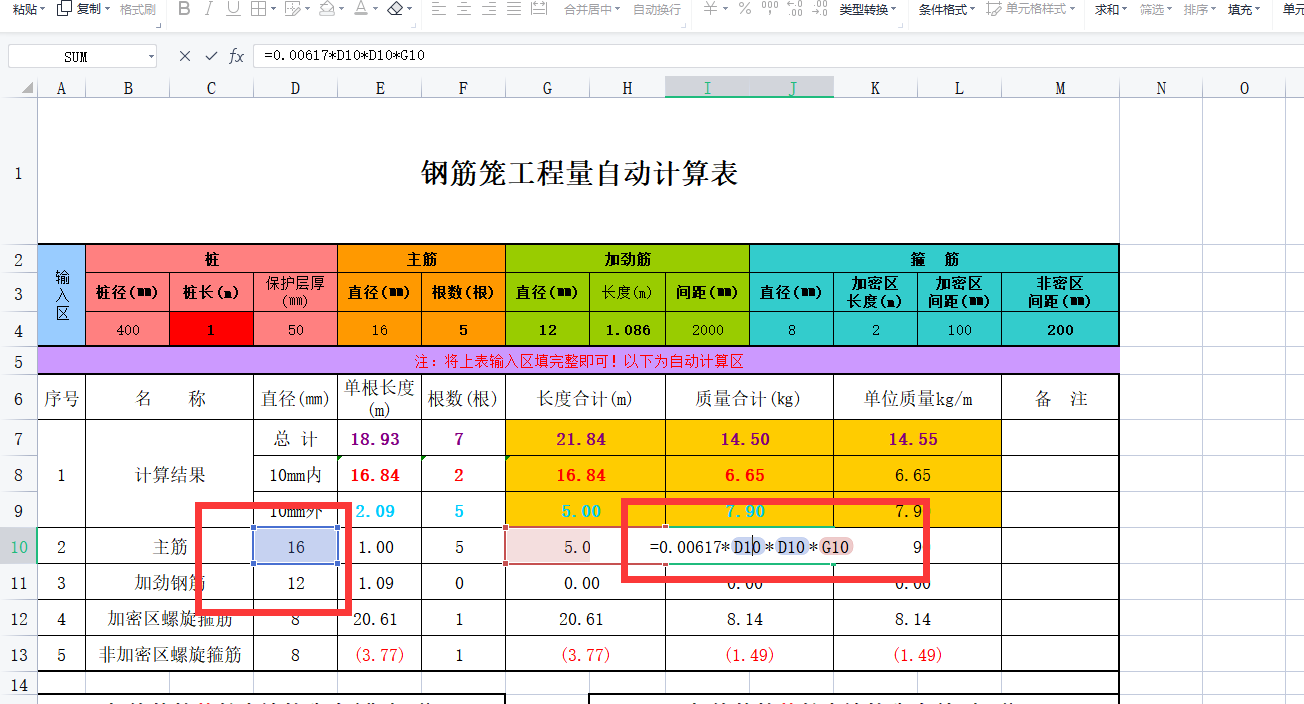Click the title 钢筋笼工程量自动计算表
Viewport: 1304px width, 704px height.
point(579,173)
